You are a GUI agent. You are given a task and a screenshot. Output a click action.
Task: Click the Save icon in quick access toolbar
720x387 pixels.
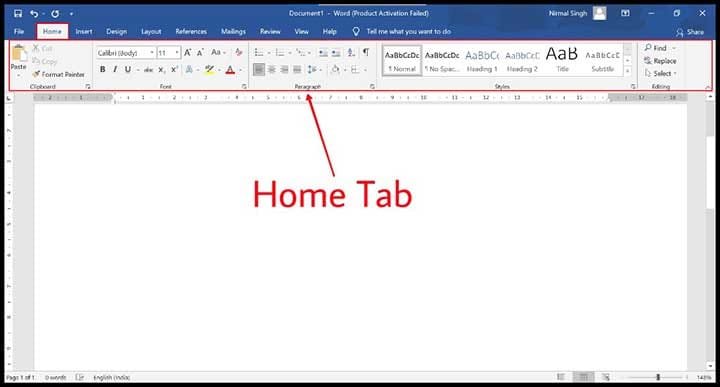coord(17,13)
